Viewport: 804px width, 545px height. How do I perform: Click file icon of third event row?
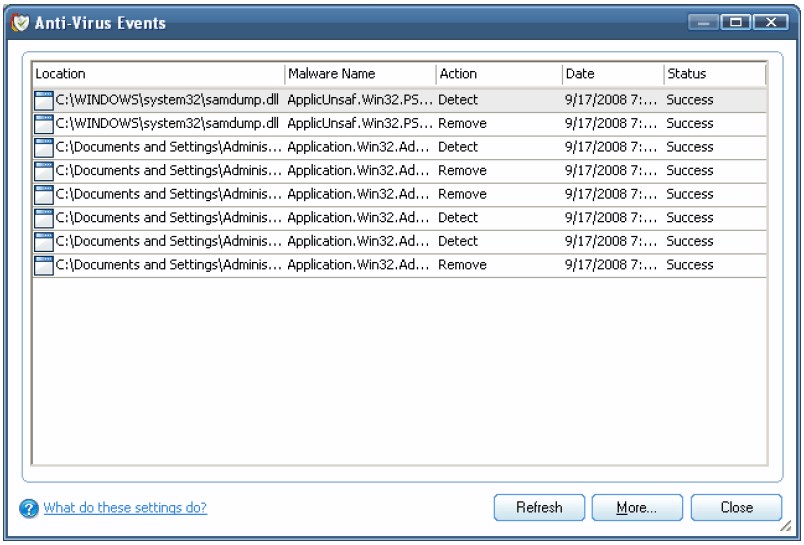[44, 148]
